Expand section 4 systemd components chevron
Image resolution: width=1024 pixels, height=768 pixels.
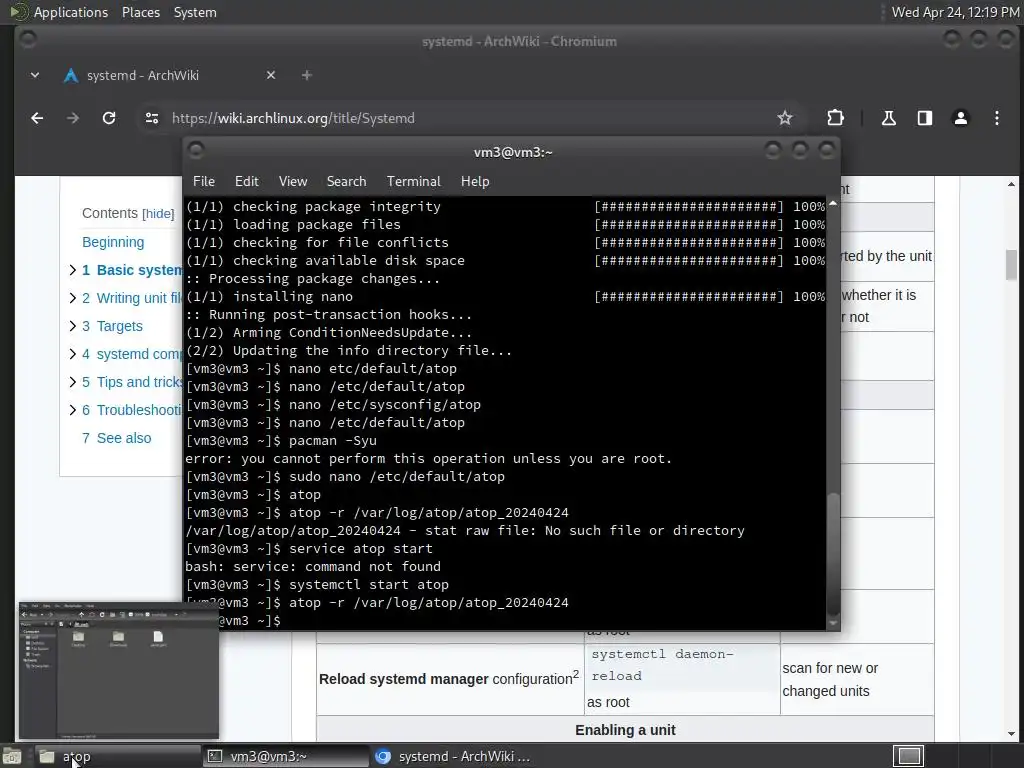coord(72,354)
